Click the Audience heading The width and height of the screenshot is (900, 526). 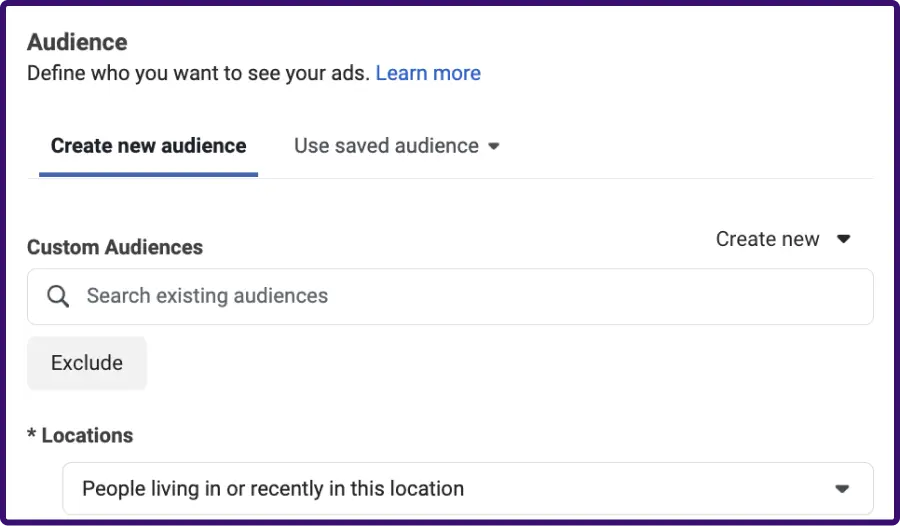[77, 42]
